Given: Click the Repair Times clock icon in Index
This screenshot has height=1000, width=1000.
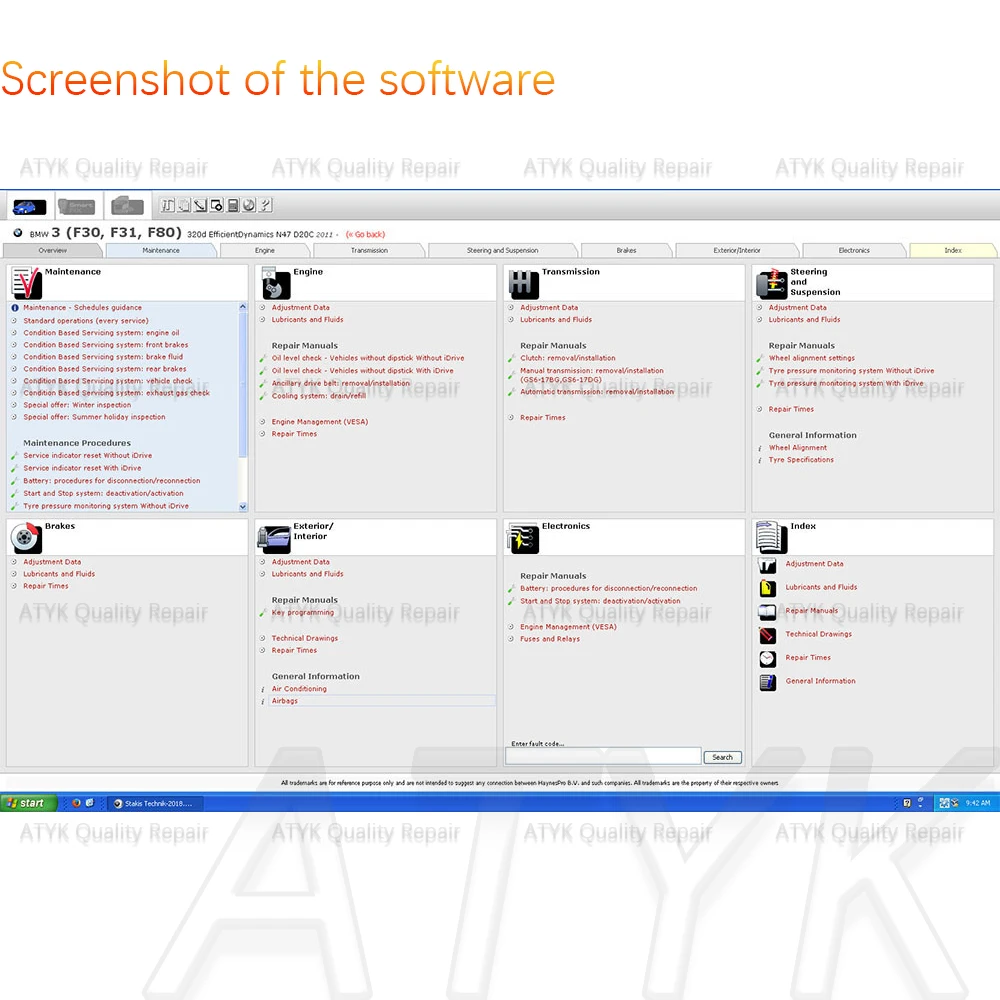Looking at the screenshot, I should (x=767, y=659).
